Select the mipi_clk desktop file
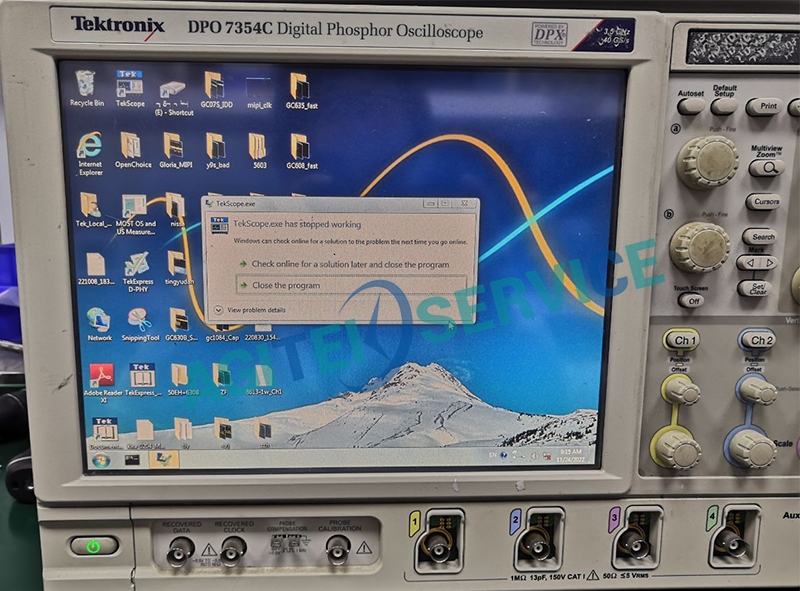800x591 pixels. point(259,93)
